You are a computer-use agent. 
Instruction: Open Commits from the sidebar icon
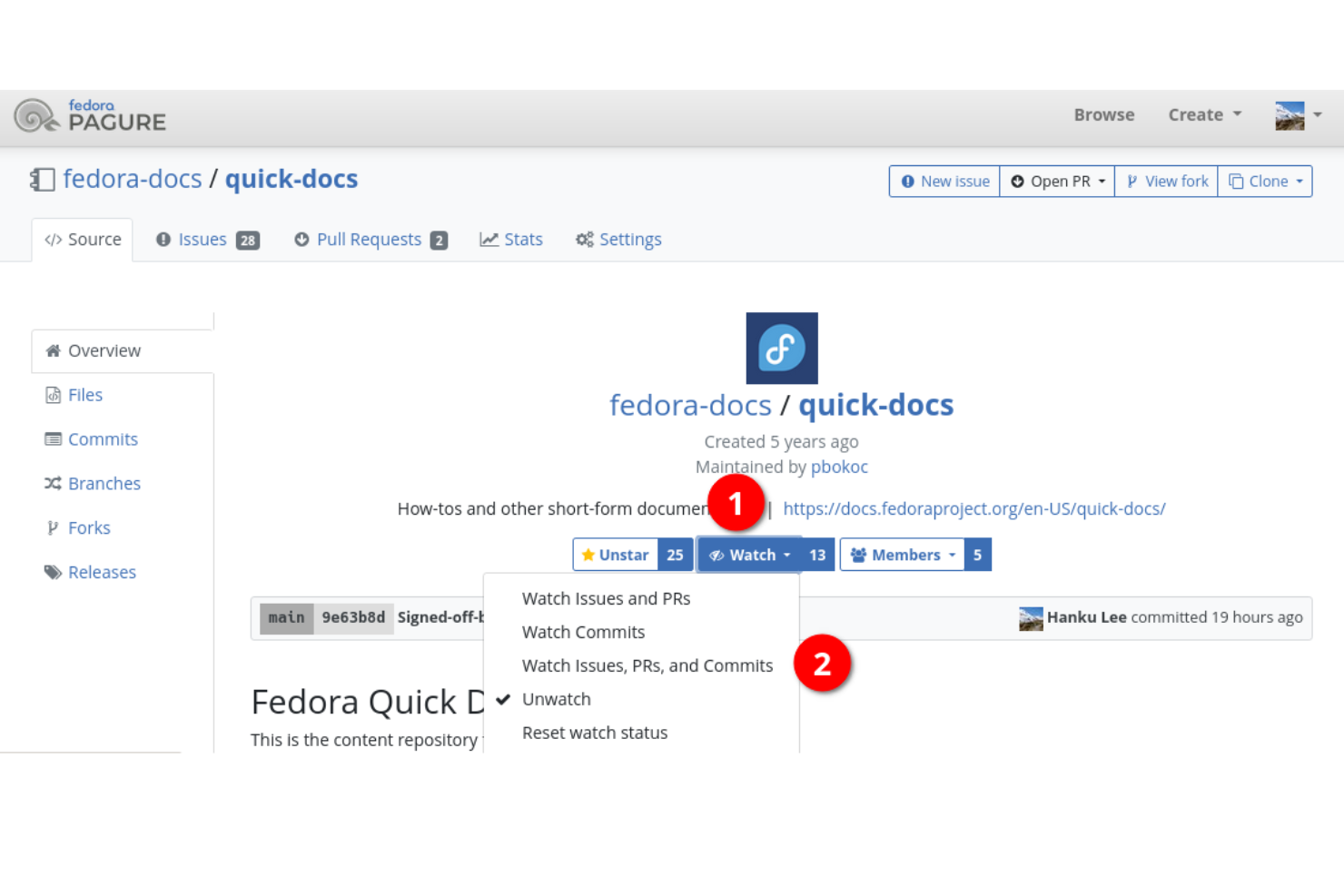click(x=54, y=438)
